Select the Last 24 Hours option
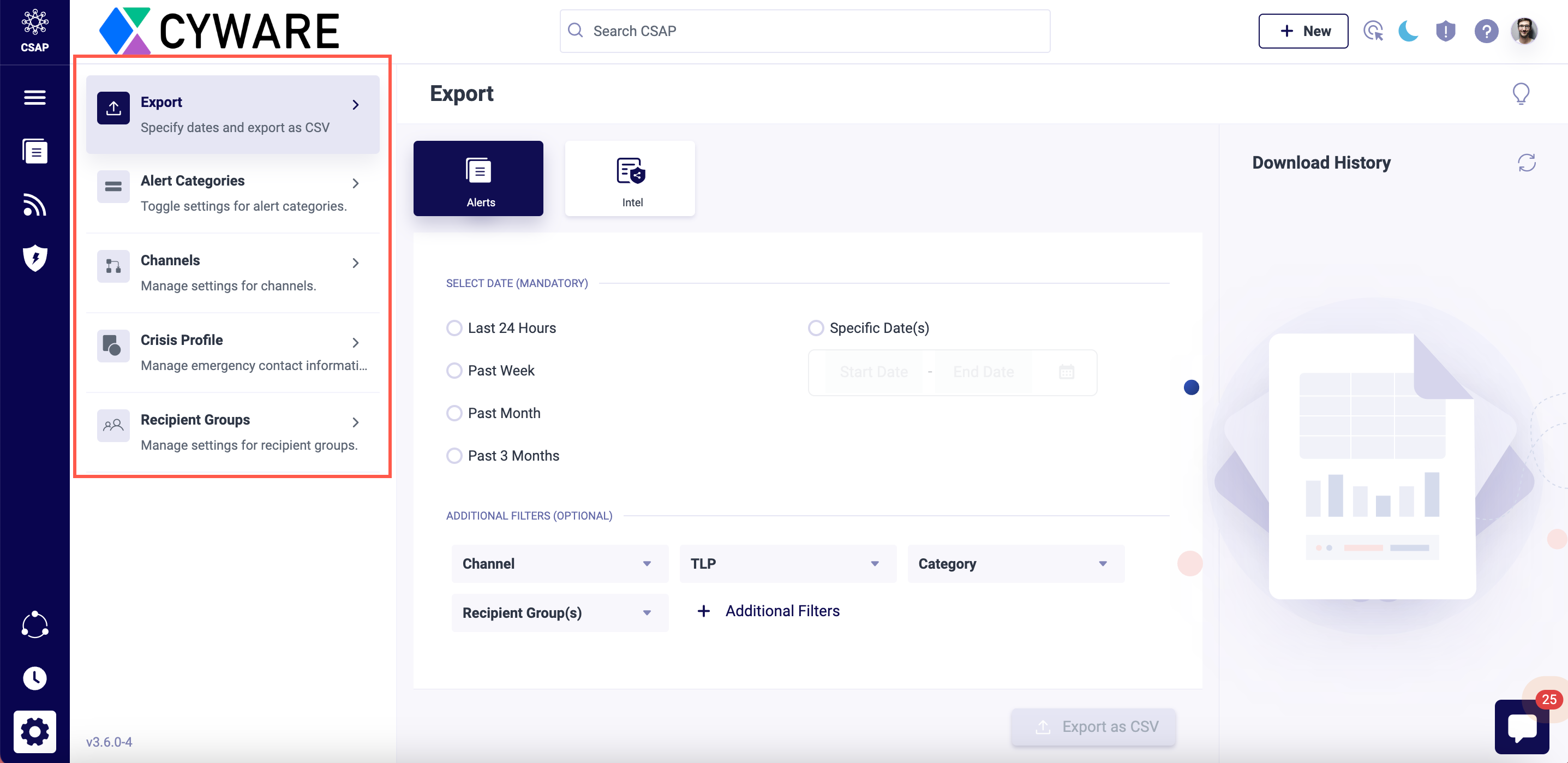The height and width of the screenshot is (763, 1568). coord(454,328)
